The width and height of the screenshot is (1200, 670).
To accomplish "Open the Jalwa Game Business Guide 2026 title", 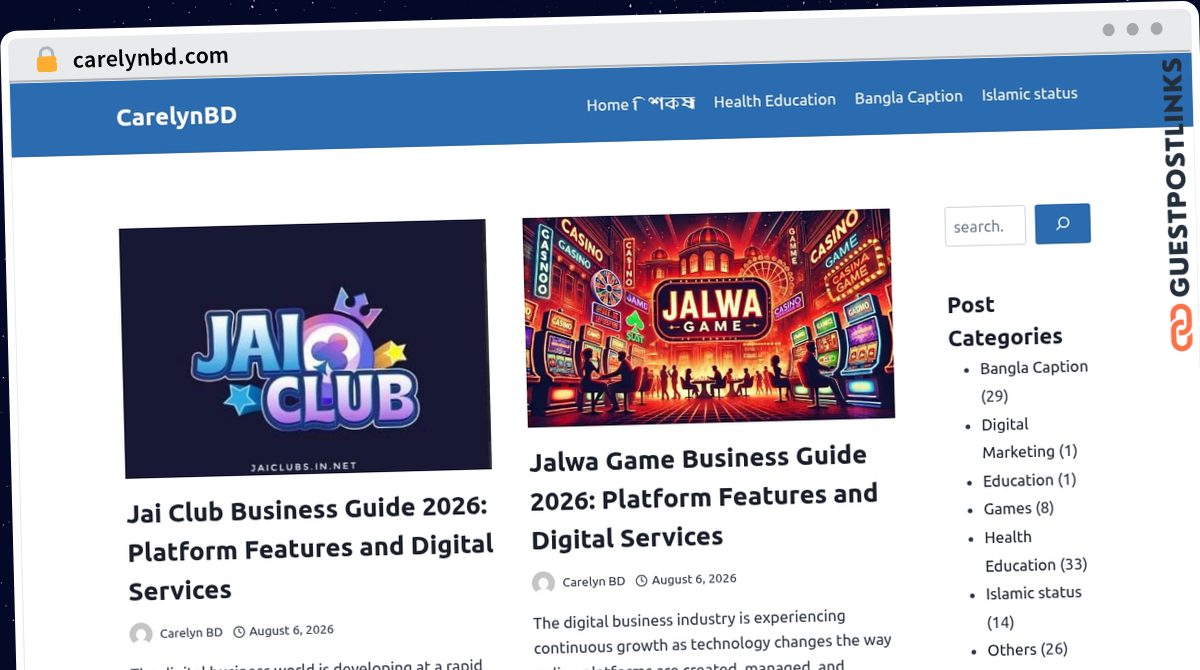I will click(x=704, y=497).
